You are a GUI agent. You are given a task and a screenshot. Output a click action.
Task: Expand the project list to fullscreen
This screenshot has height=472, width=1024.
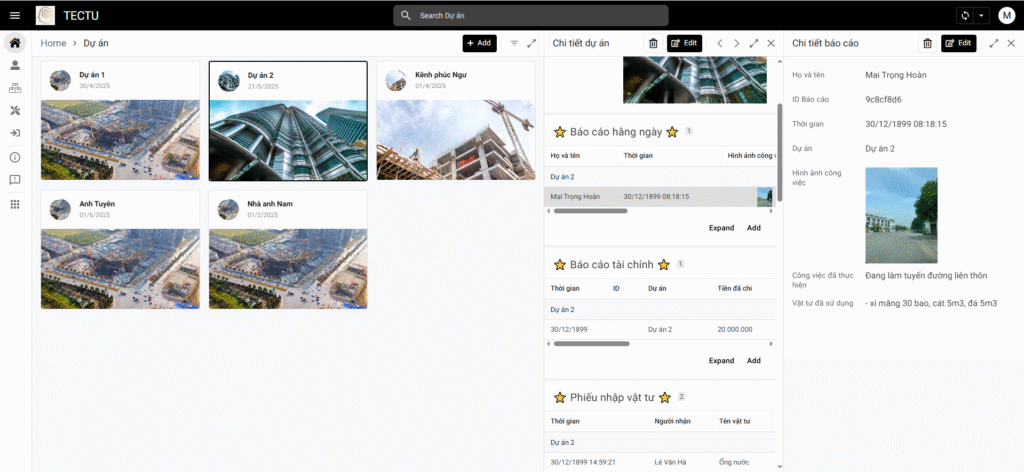point(532,43)
